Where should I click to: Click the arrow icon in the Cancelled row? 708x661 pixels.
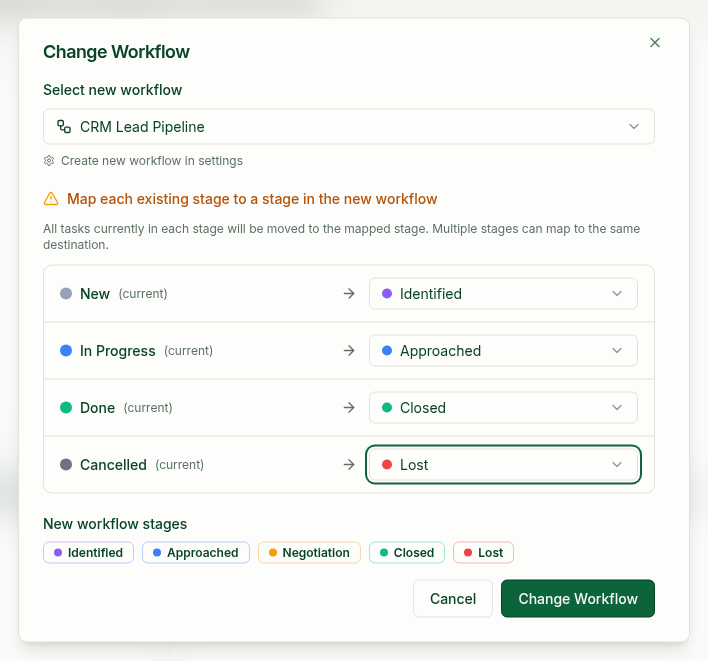click(x=349, y=464)
